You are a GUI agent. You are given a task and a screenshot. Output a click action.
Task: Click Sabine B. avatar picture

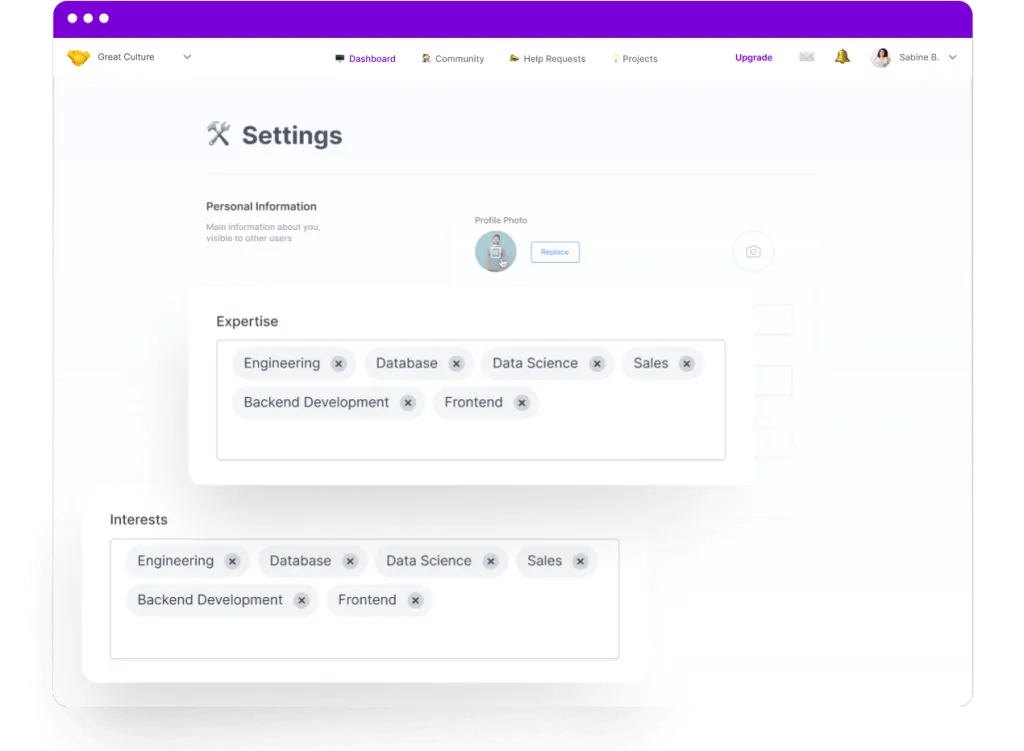pos(881,57)
